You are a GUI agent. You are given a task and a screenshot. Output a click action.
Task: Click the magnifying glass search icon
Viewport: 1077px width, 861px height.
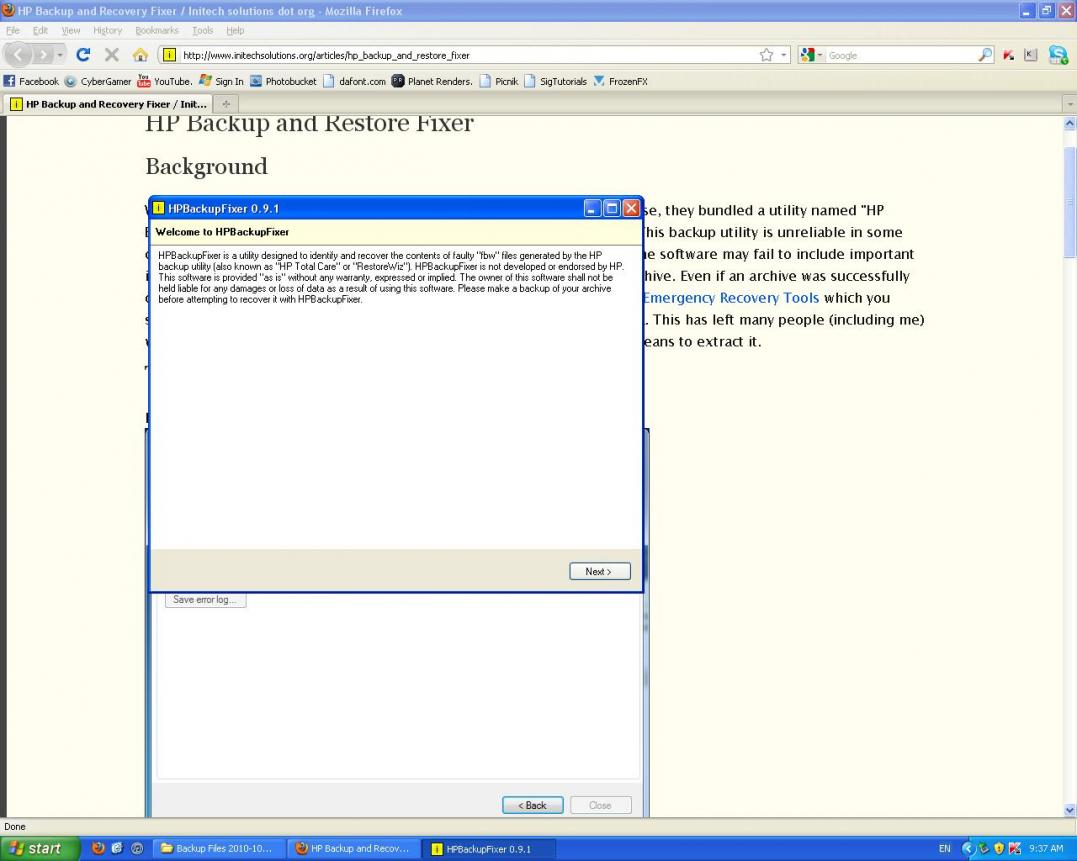[985, 55]
